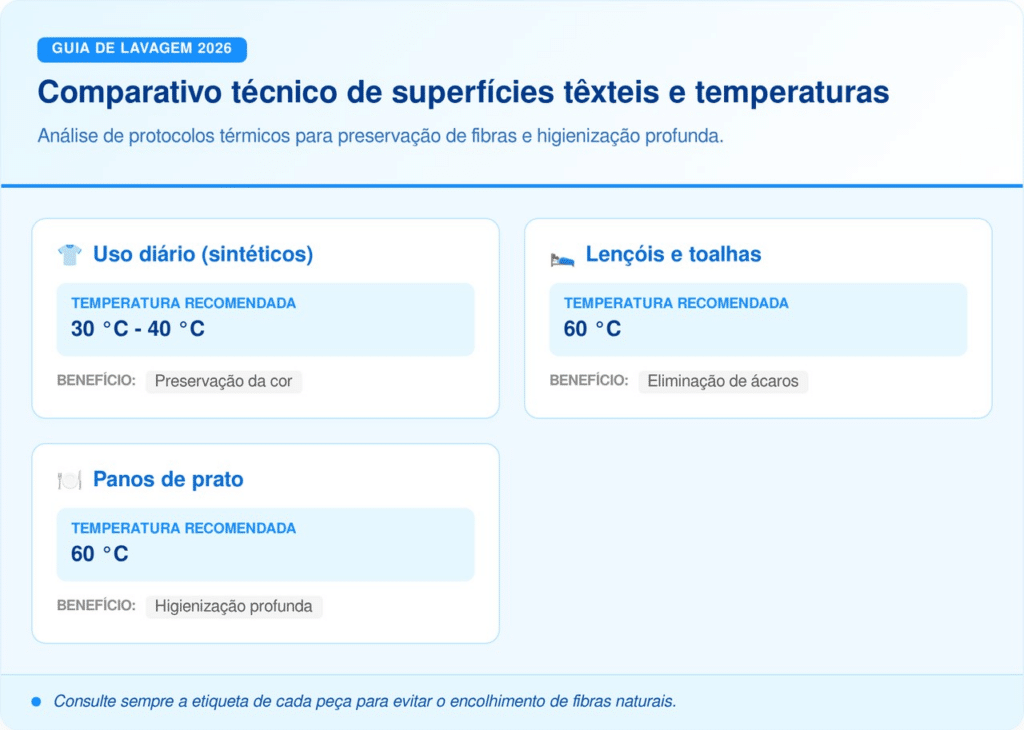
Task: Click the blue bullet dot in the footer note
Action: pyautogui.click(x=36, y=702)
